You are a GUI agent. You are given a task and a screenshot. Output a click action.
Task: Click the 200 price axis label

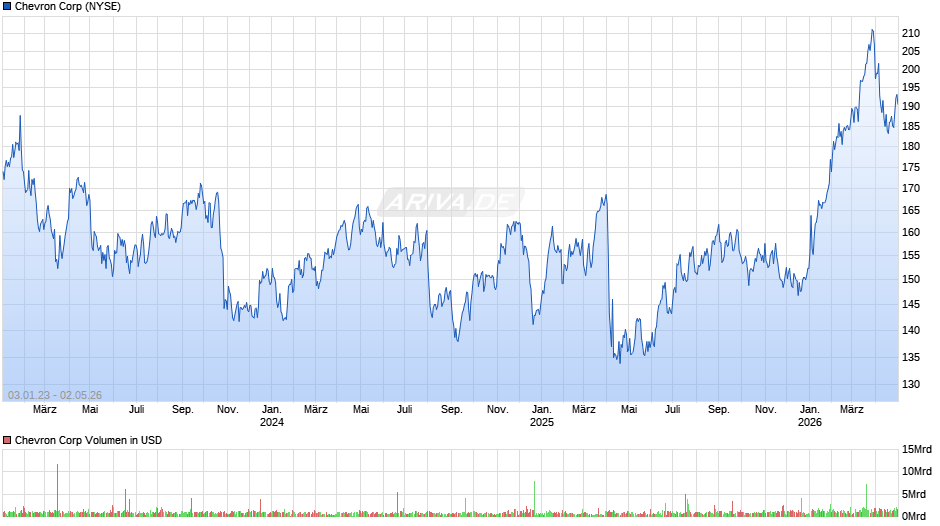pyautogui.click(x=911, y=69)
